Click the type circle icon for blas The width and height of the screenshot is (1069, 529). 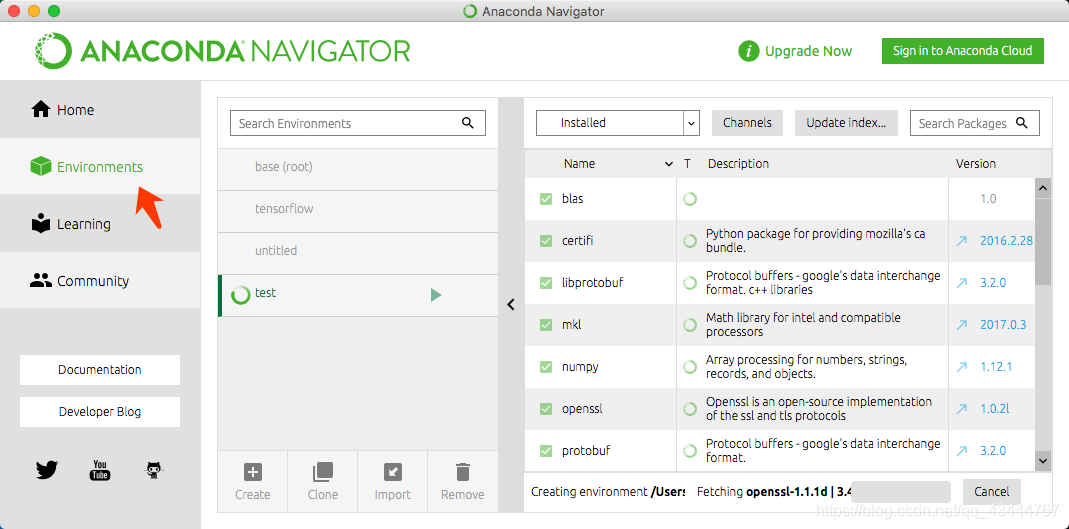[690, 199]
